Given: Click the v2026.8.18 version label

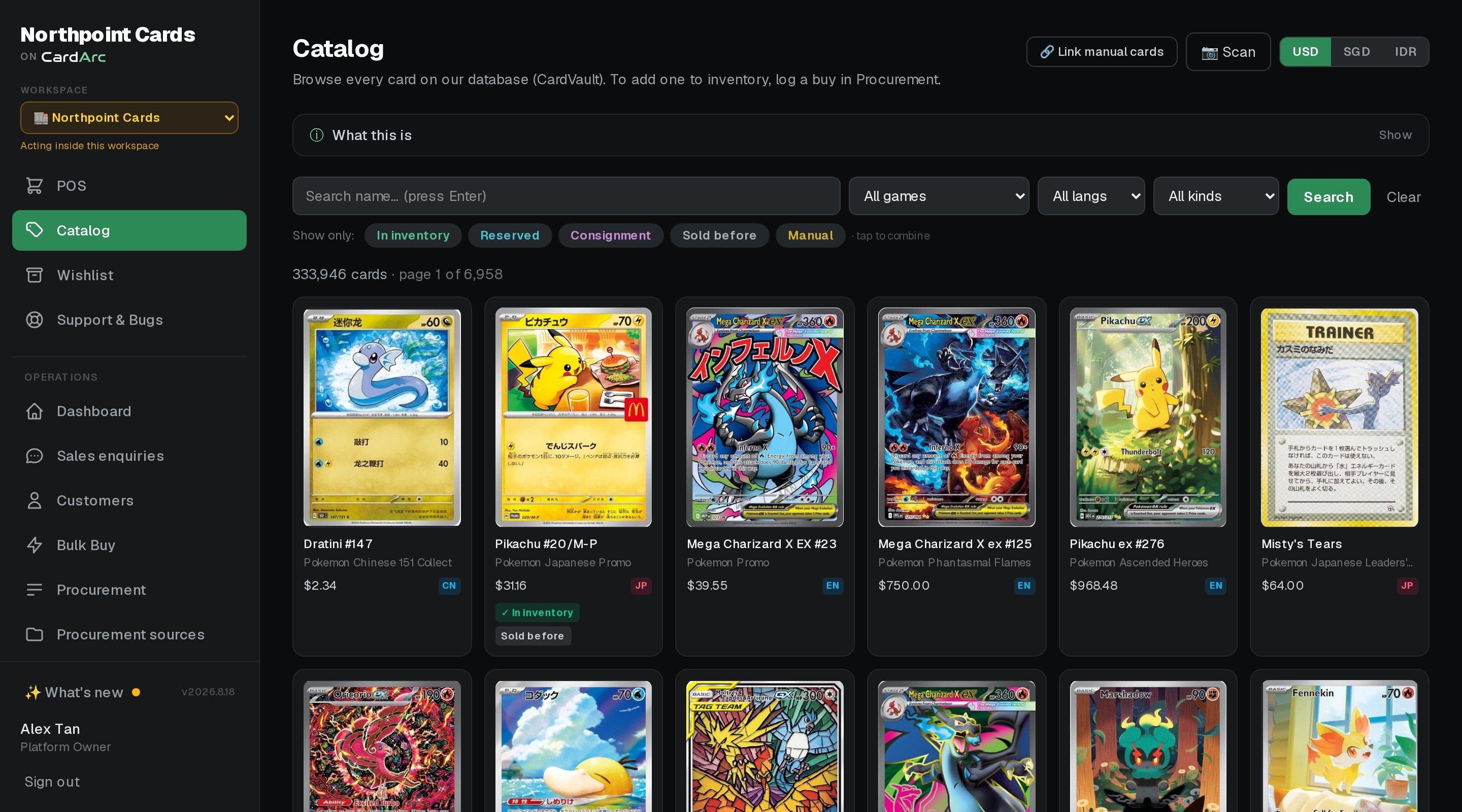Looking at the screenshot, I should pyautogui.click(x=208, y=692).
